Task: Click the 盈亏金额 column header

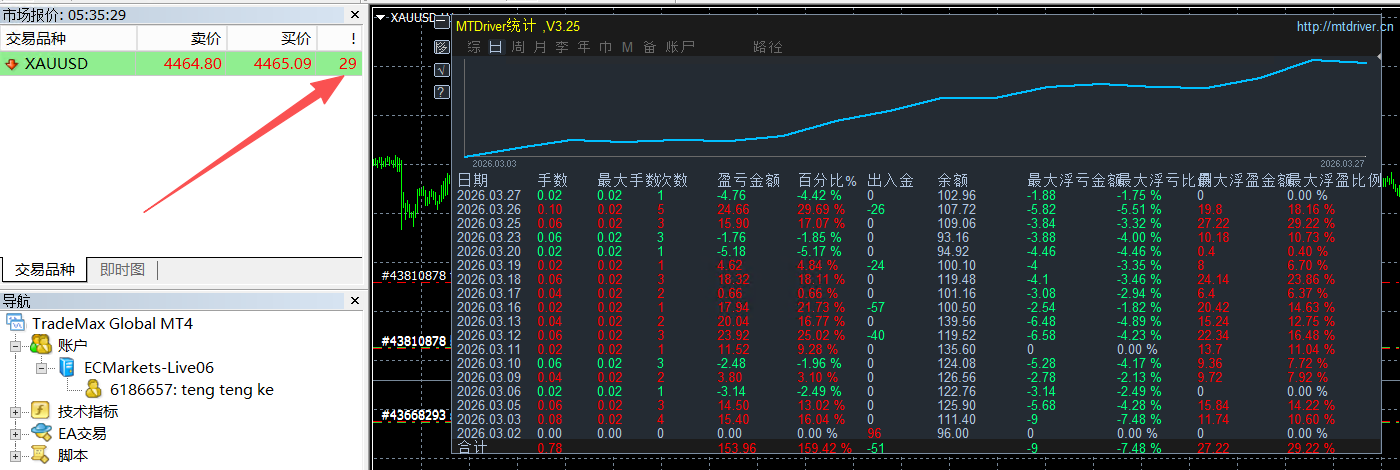Action: [x=749, y=180]
